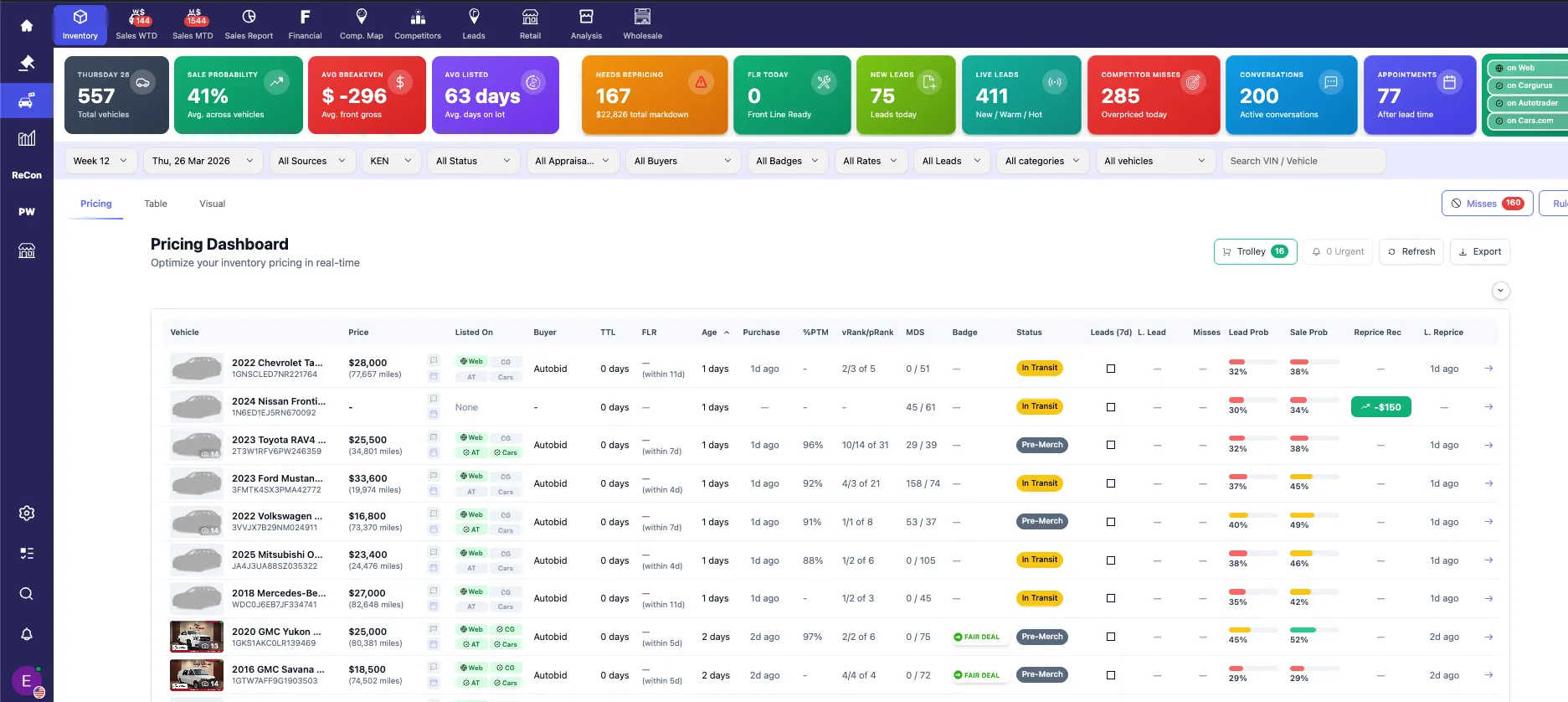The image size is (1568, 702).
Task: Open the 2020 GMC Yukon photo thumbnail
Action: pos(197,637)
